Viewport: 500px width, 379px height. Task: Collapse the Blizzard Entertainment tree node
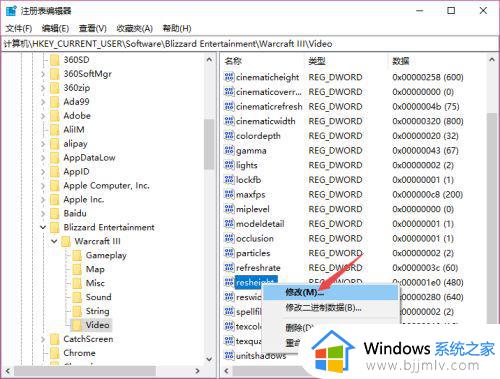point(43,227)
